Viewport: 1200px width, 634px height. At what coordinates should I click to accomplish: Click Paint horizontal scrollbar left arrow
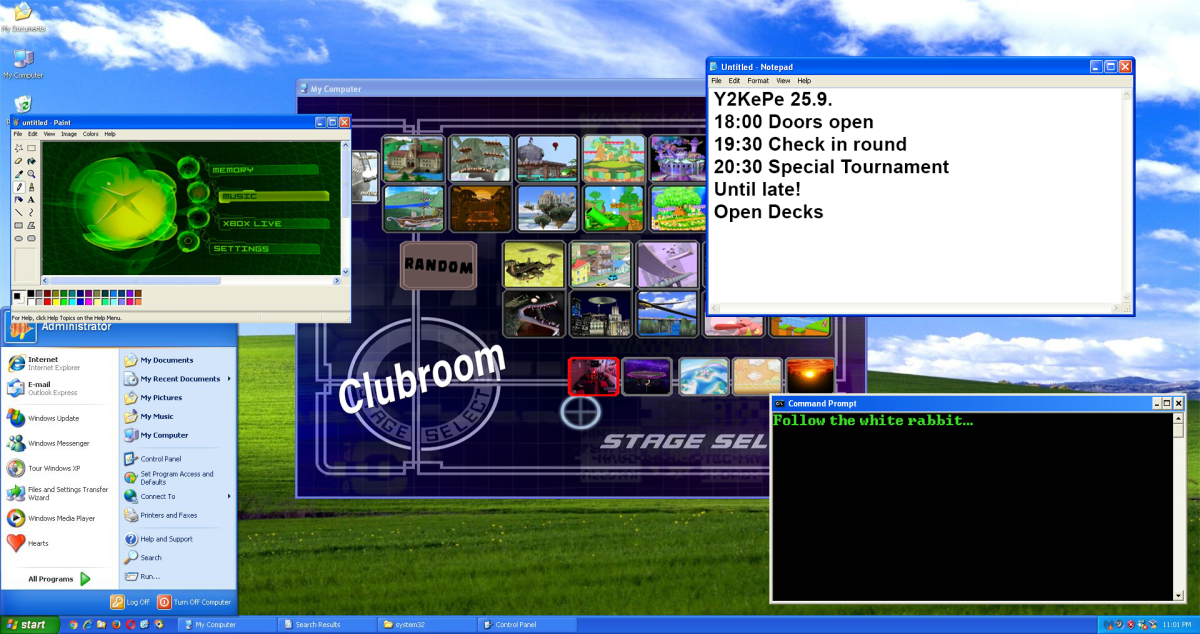[45, 281]
